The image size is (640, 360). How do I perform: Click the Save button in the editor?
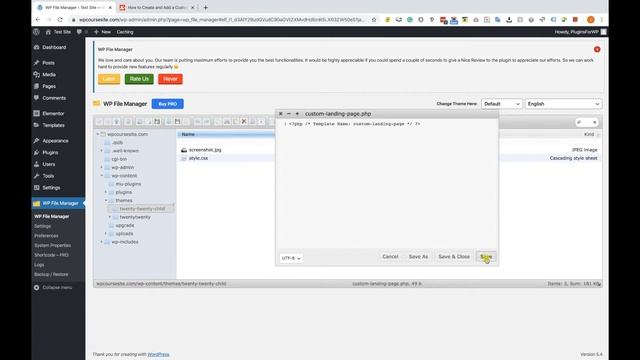point(486,257)
